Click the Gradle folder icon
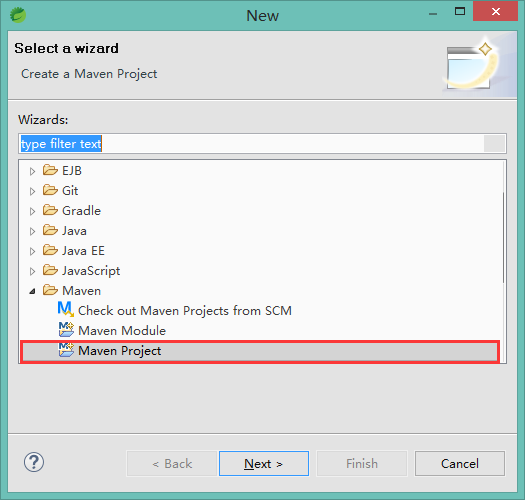This screenshot has height=500, width=525. (x=50, y=210)
